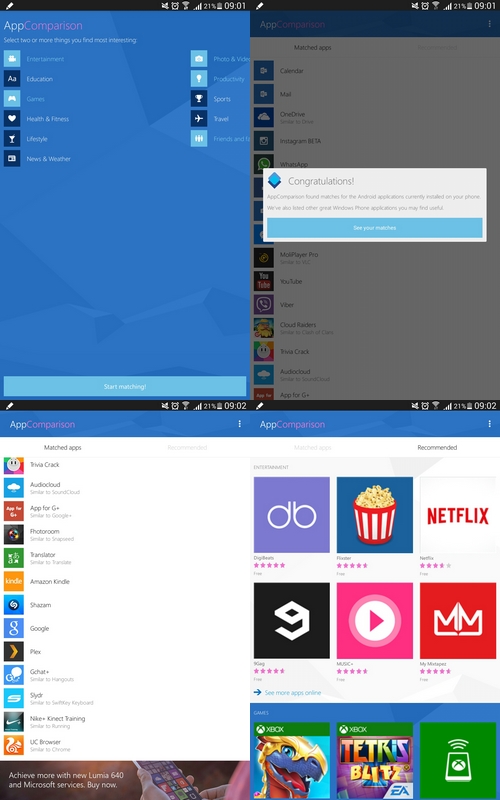This screenshot has width=500, height=800.
Task: Open the Xbox dragon game tile
Action: 292,761
